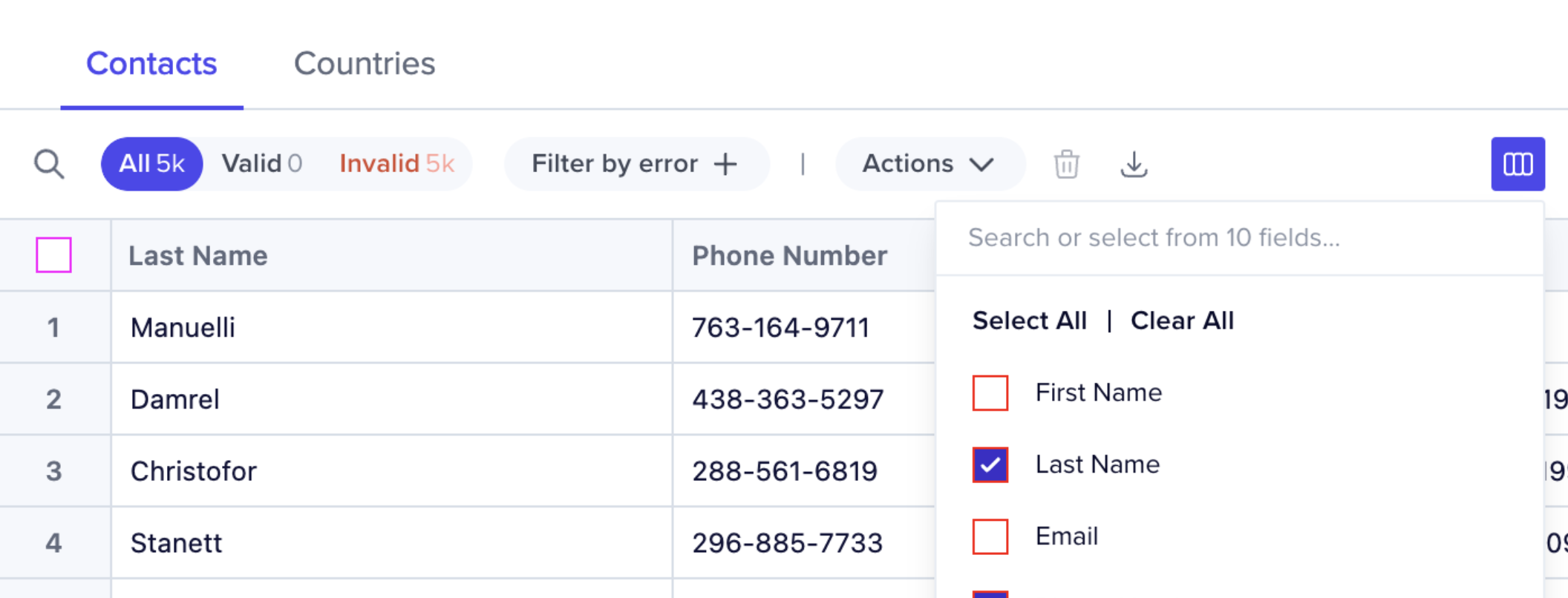Viewport: 1568px width, 598px height.
Task: Click the search magnifier icon
Action: coord(49,164)
